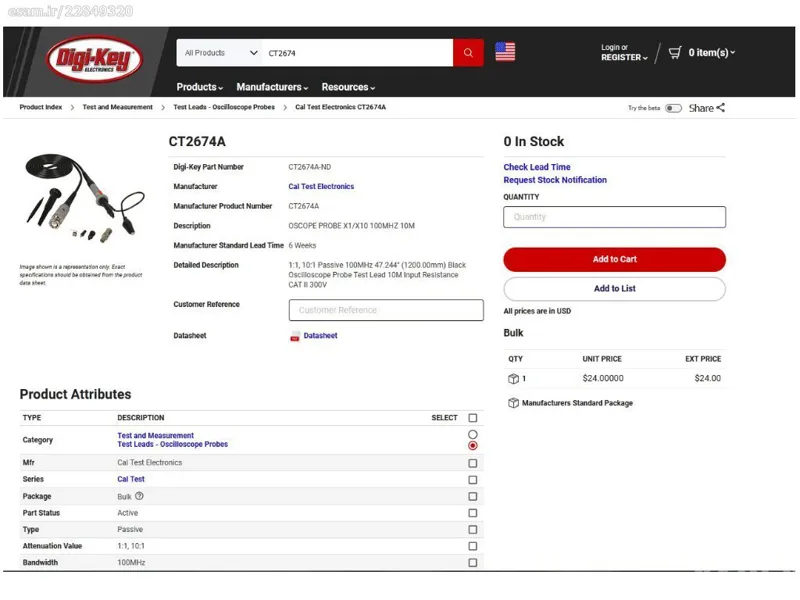Click the Quantity input field
The height and width of the screenshot is (600, 800).
(x=614, y=217)
